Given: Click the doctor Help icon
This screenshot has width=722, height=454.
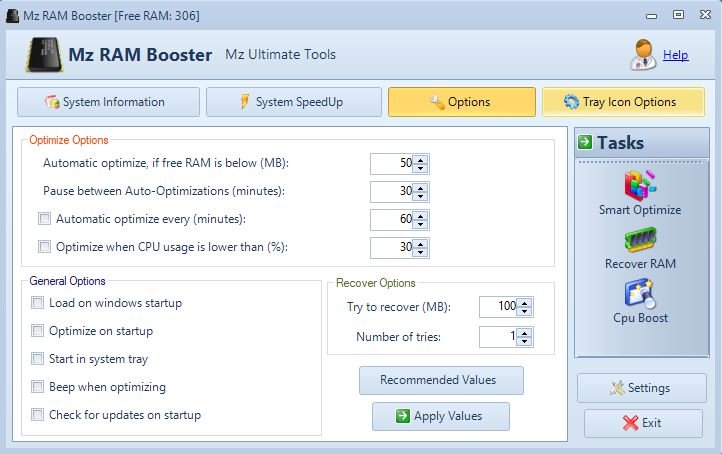Looking at the screenshot, I should [x=643, y=55].
